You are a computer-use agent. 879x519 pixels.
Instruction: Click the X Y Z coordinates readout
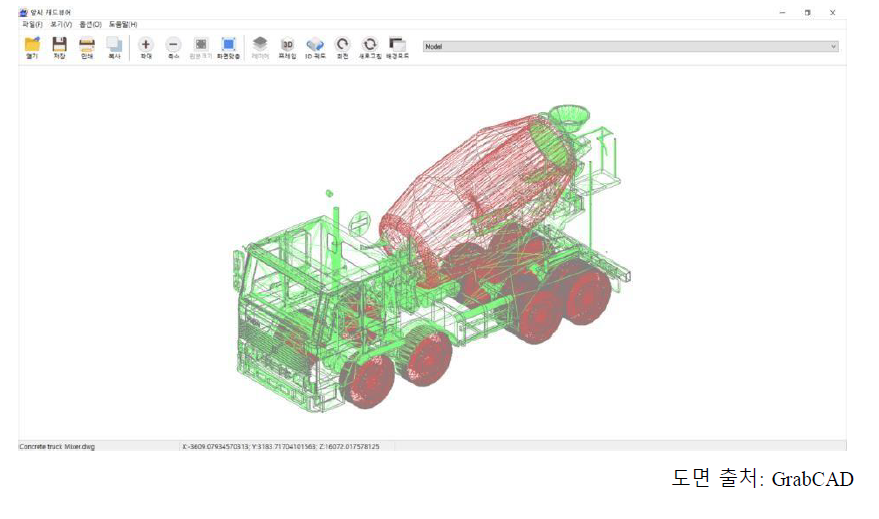281,447
